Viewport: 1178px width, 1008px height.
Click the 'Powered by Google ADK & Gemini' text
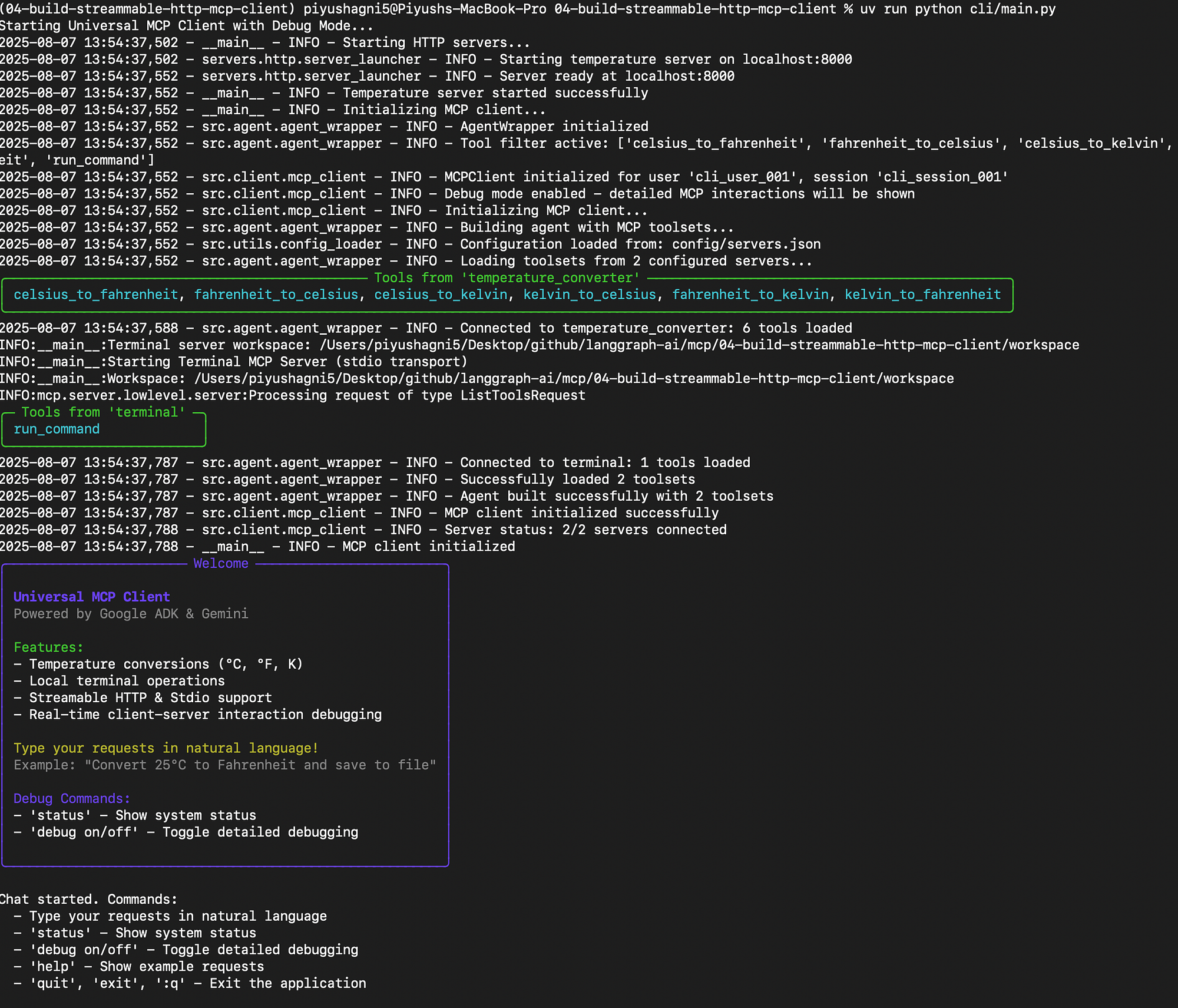[131, 614]
